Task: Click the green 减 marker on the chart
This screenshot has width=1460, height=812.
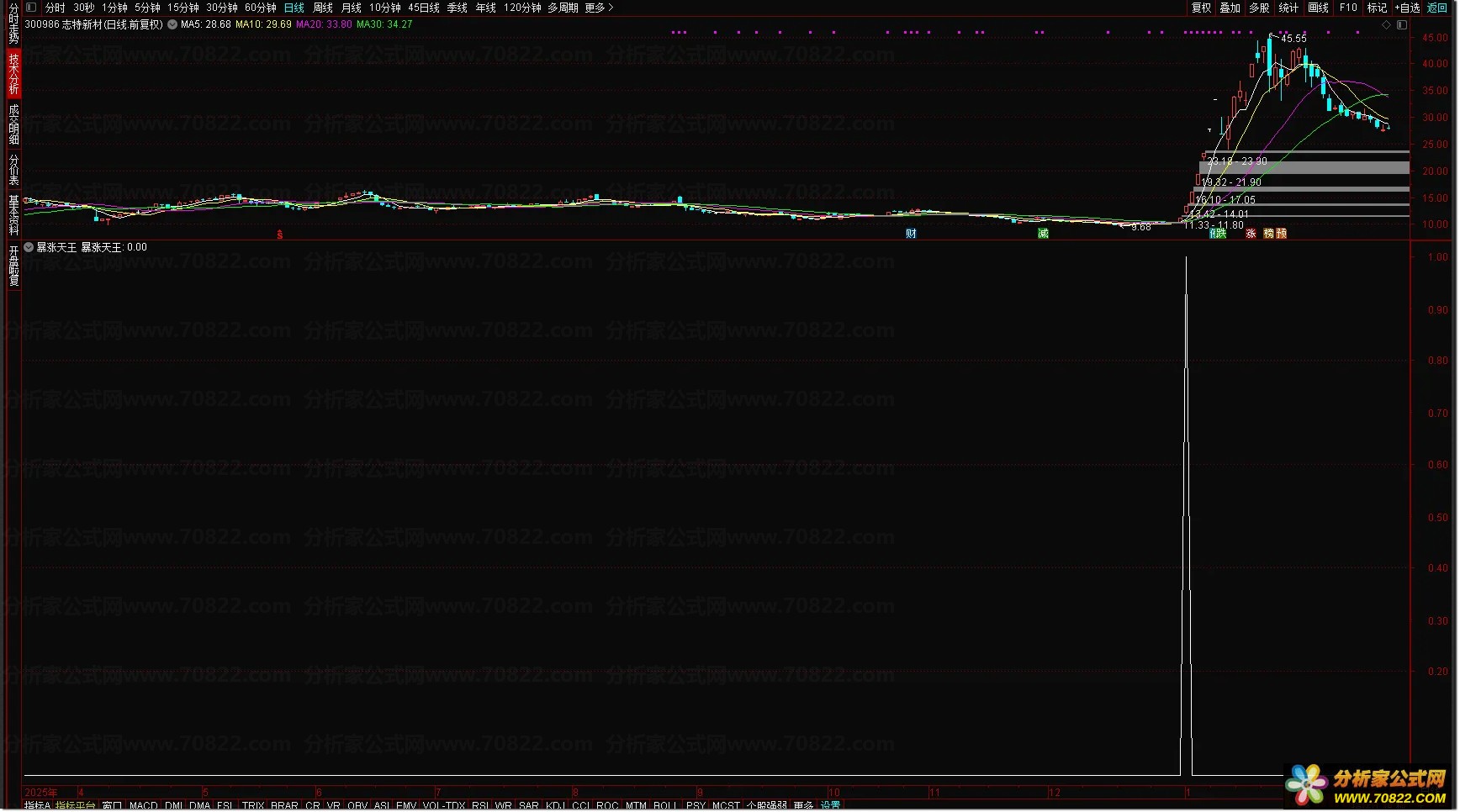Action: click(1043, 234)
